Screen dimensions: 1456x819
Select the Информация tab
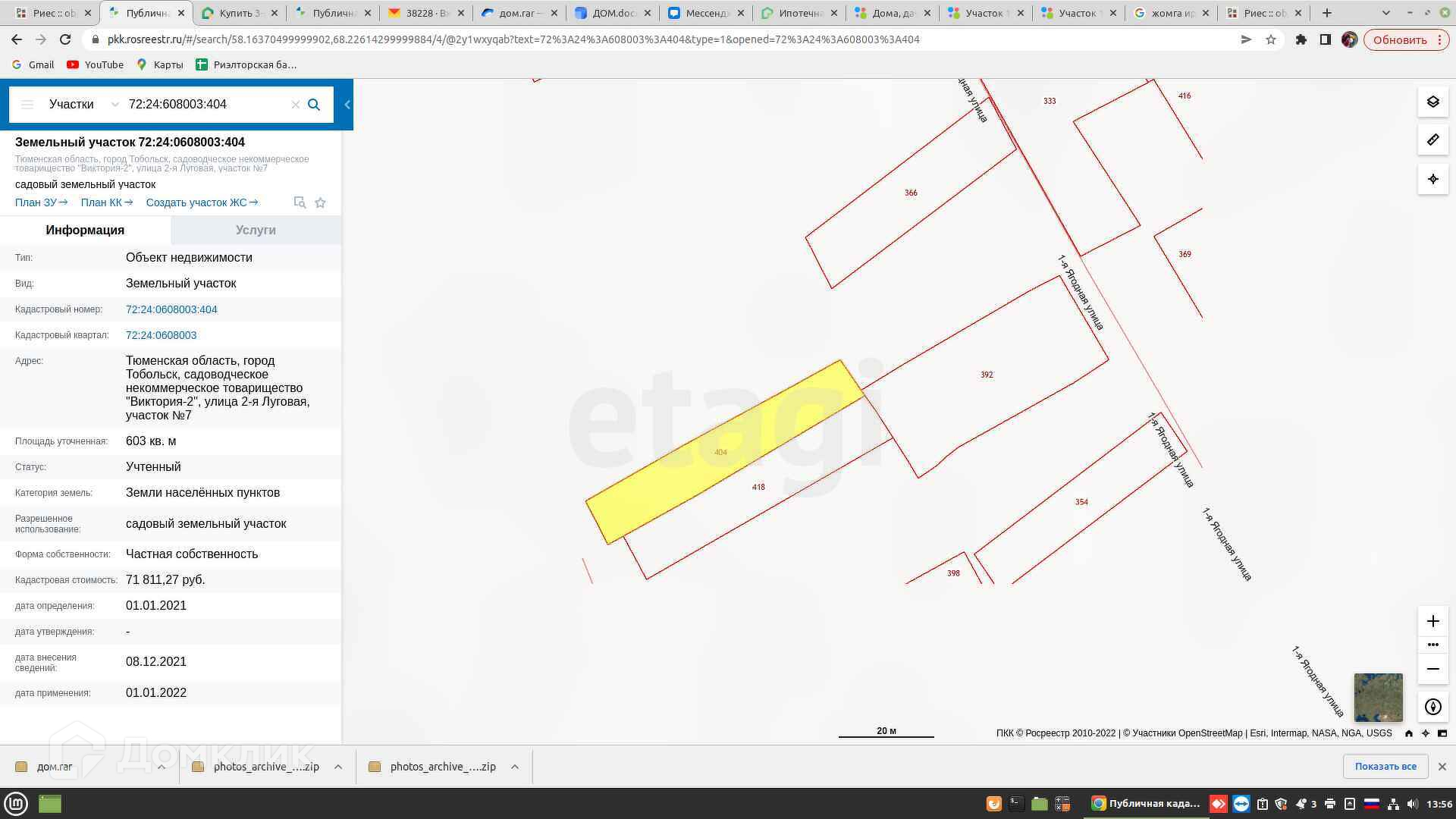pos(85,230)
